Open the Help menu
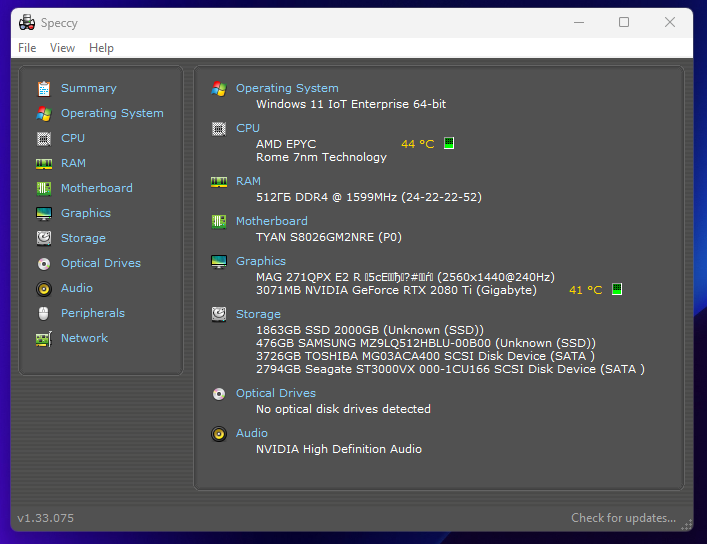Viewport: 707px width, 544px height. 101,48
